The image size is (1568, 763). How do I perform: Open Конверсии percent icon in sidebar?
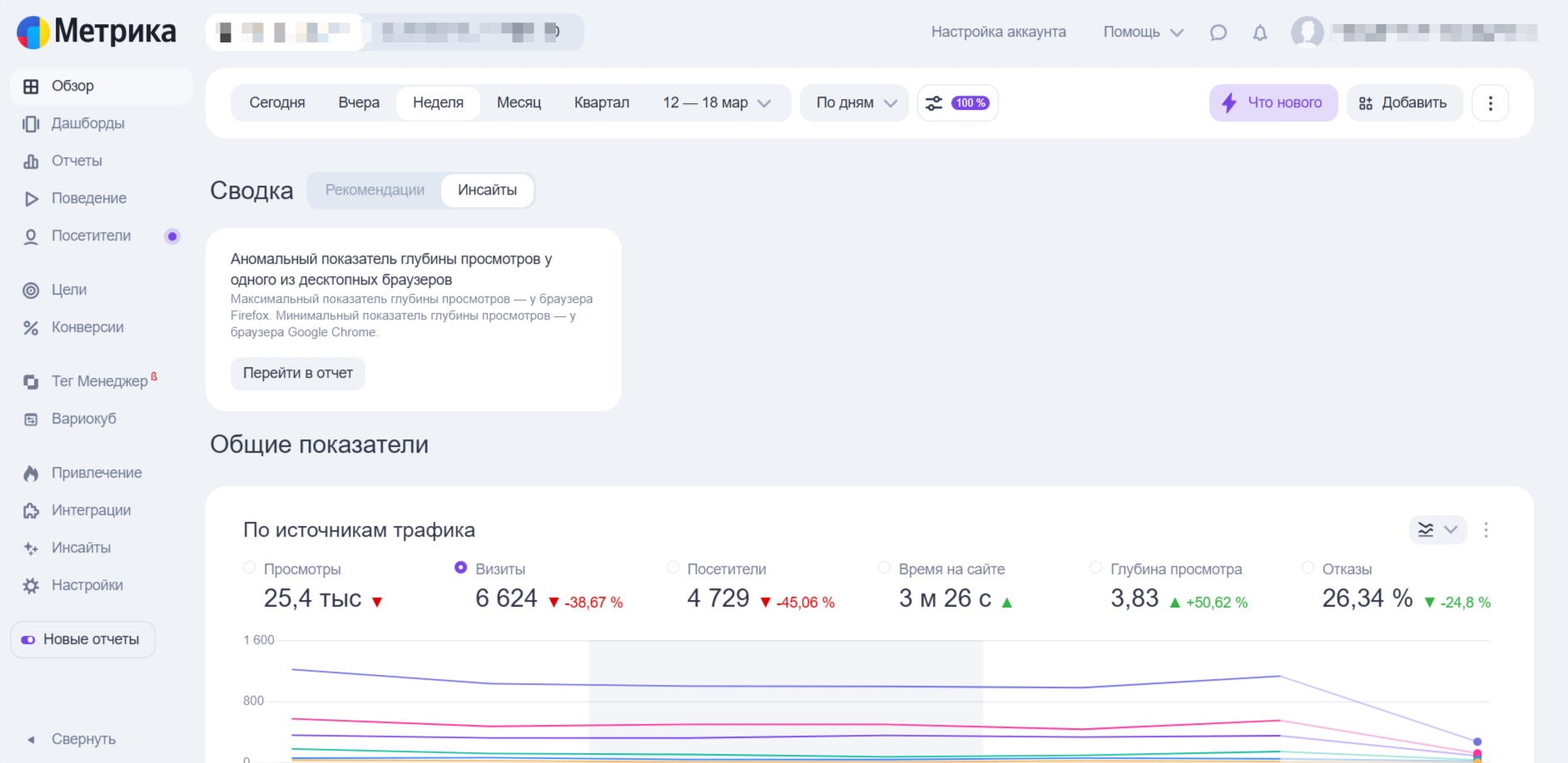31,328
